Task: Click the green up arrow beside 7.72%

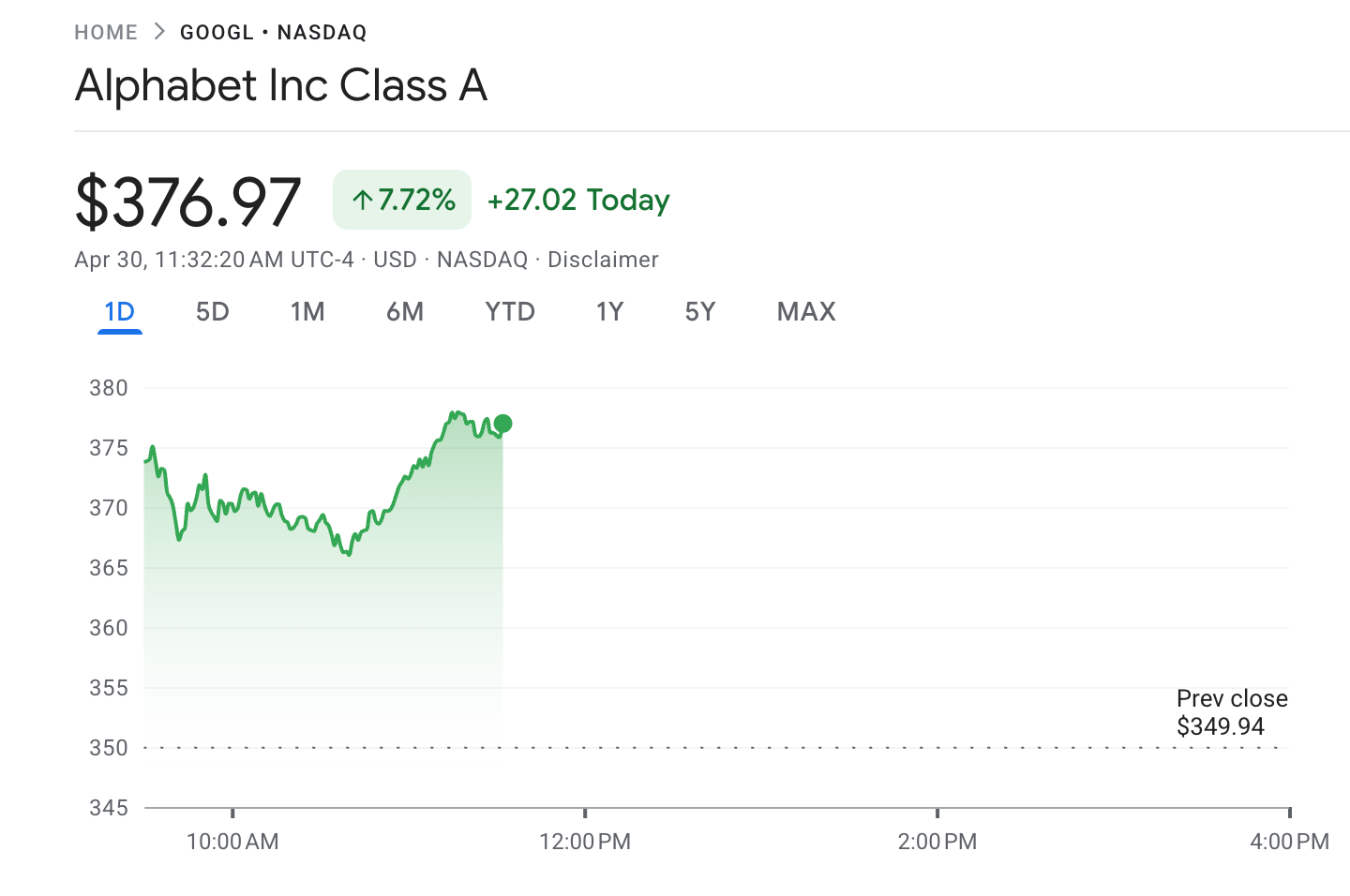Action: pos(362,200)
